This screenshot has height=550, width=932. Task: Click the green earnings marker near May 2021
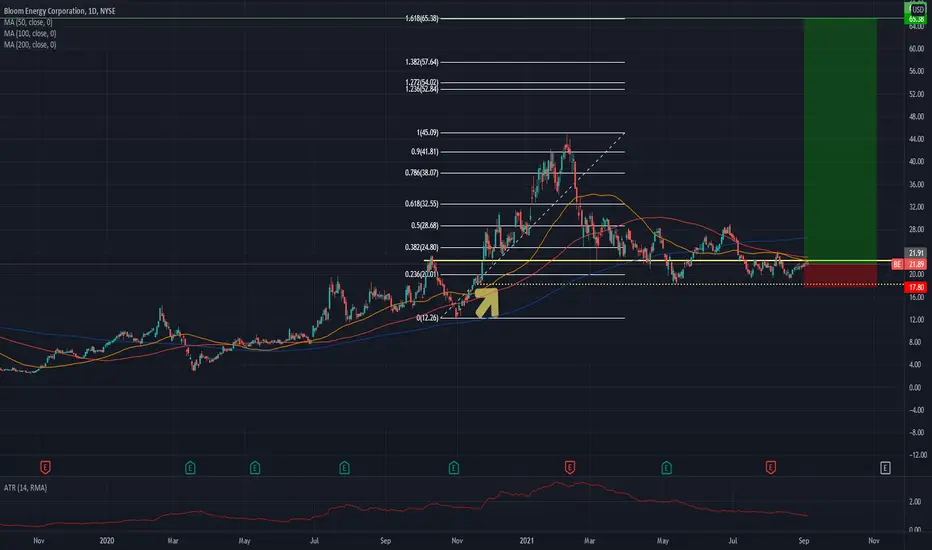click(x=666, y=468)
